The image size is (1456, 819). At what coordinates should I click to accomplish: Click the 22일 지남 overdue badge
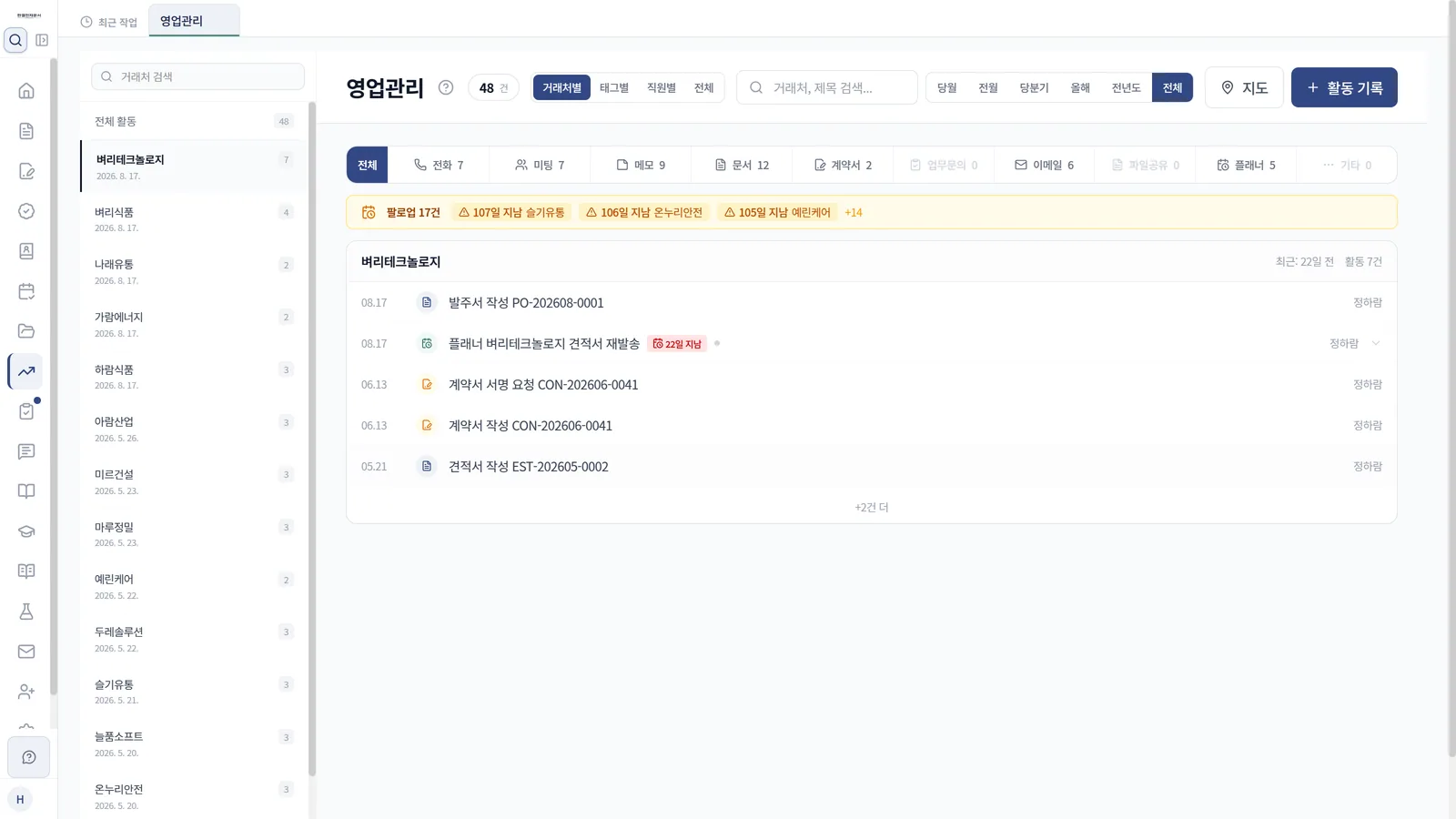677,344
